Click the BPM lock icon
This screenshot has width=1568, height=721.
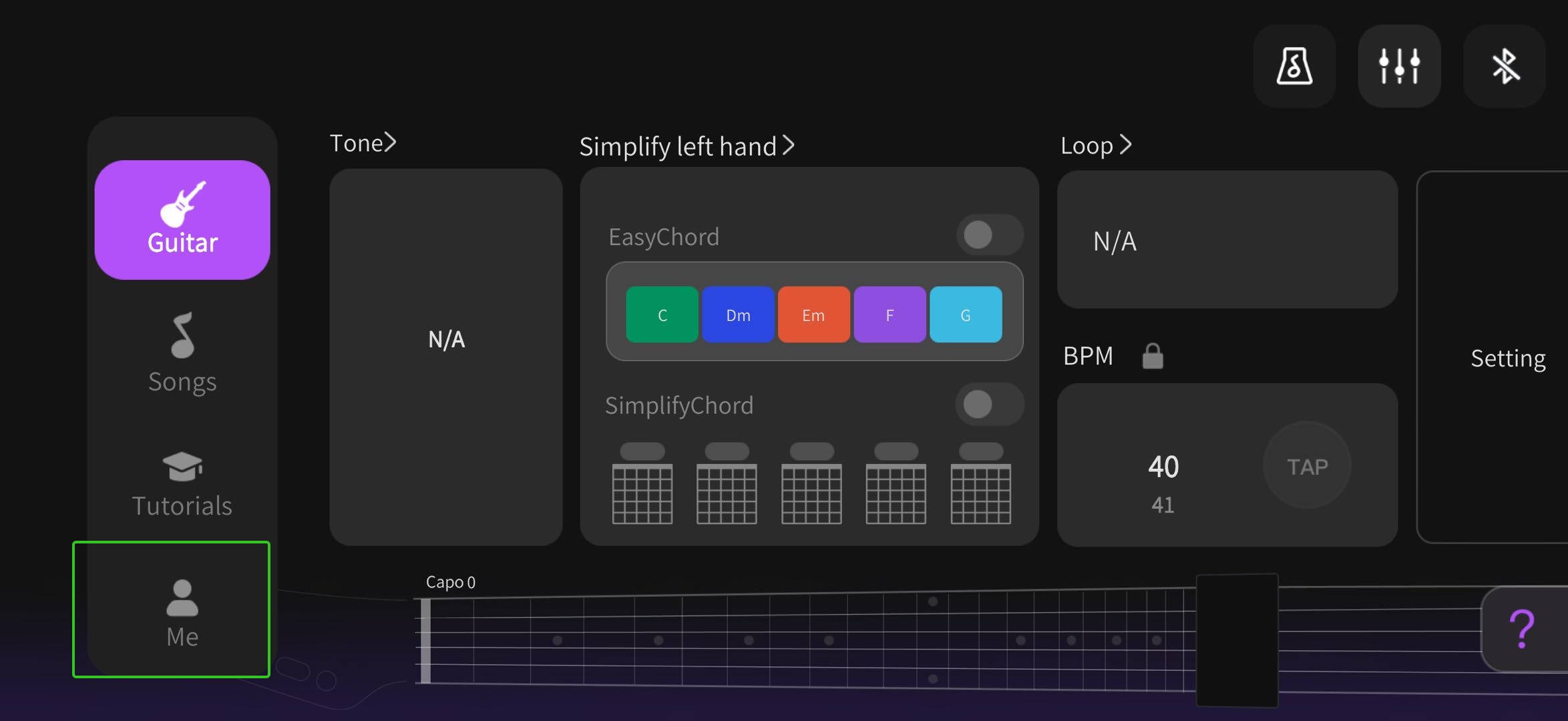1153,356
